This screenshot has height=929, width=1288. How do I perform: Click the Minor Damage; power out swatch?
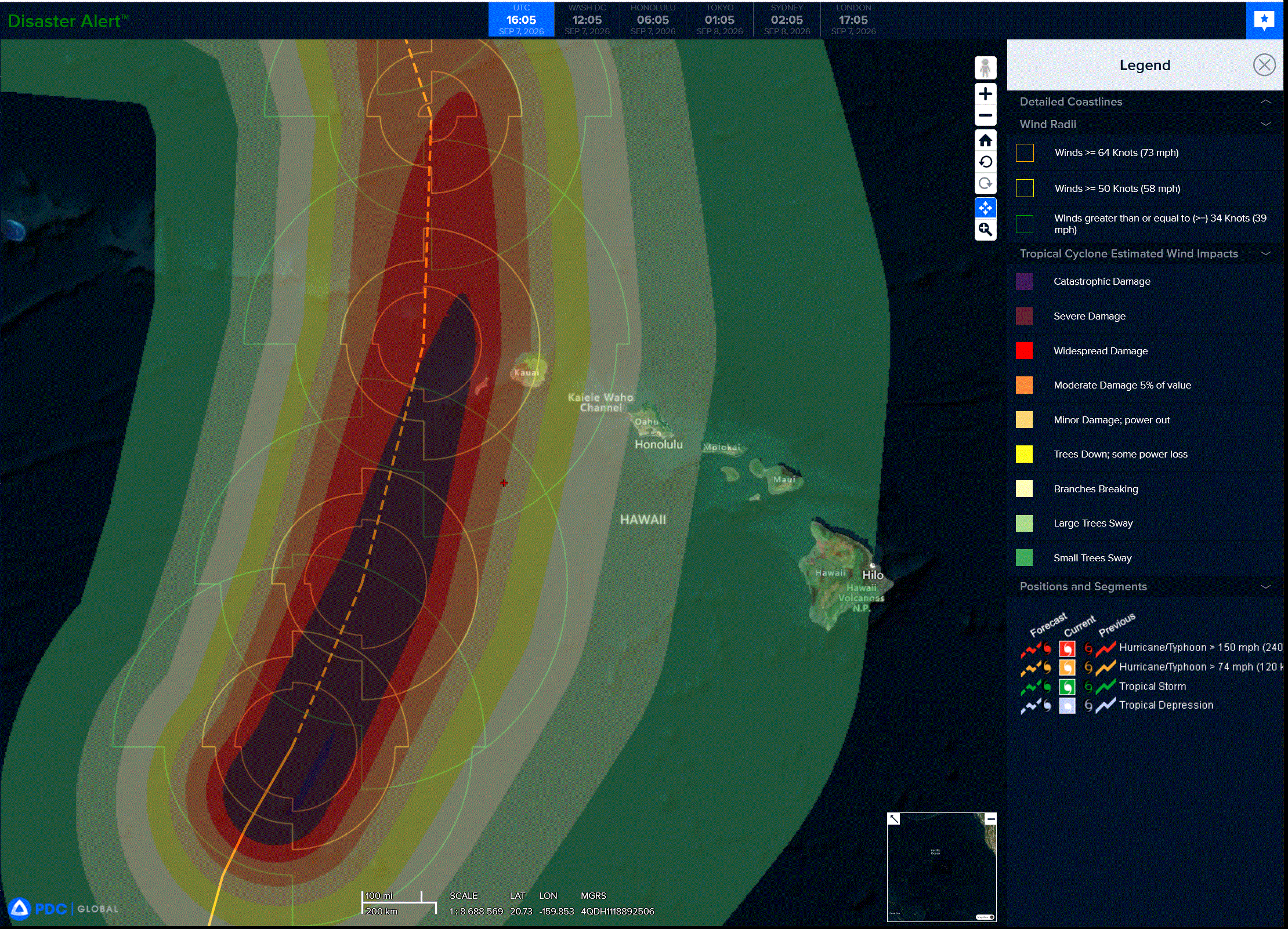coord(1024,420)
